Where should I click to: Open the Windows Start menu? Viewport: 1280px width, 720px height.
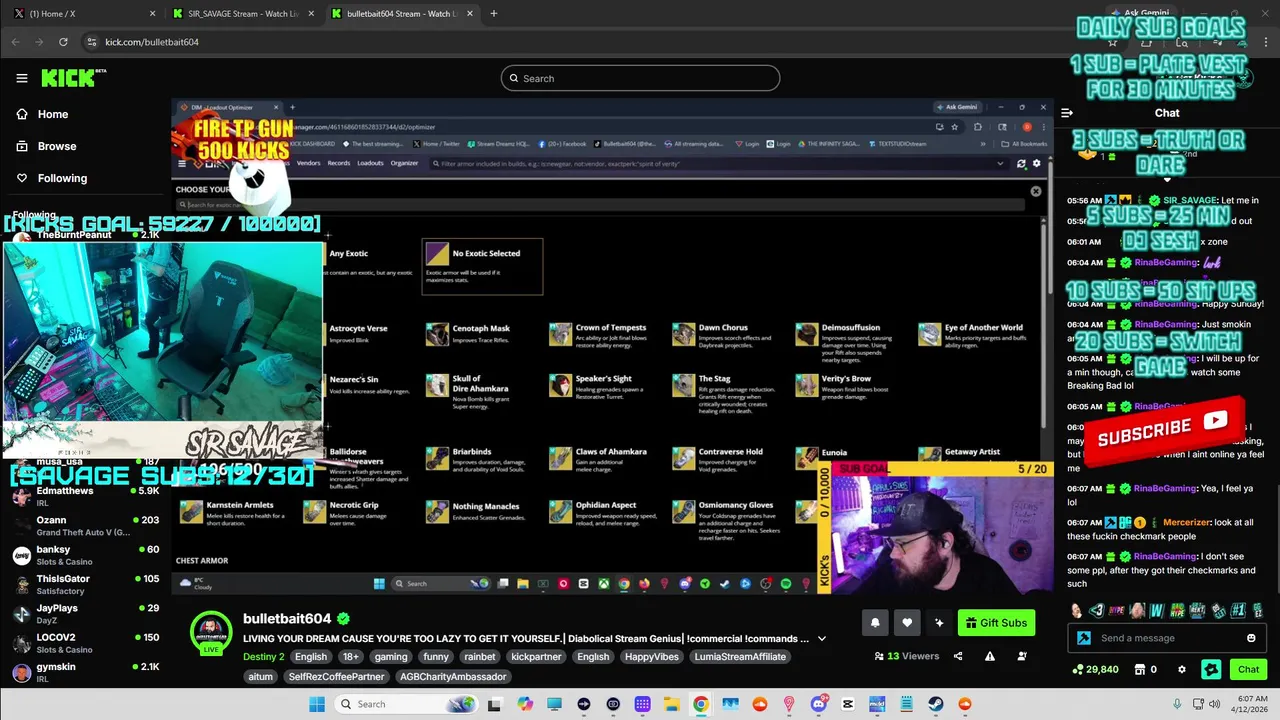[317, 704]
